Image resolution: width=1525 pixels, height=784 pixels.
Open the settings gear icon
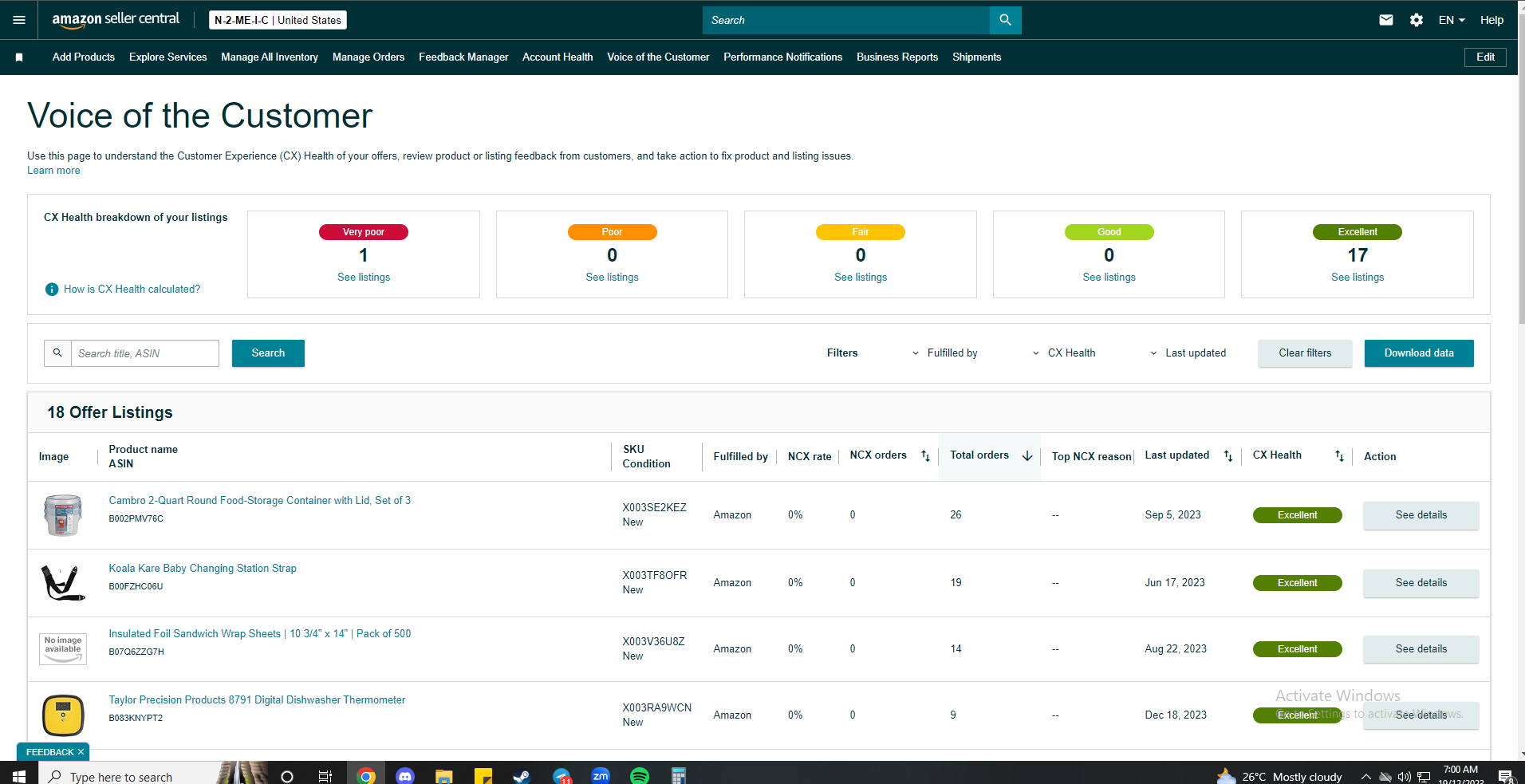(x=1417, y=20)
